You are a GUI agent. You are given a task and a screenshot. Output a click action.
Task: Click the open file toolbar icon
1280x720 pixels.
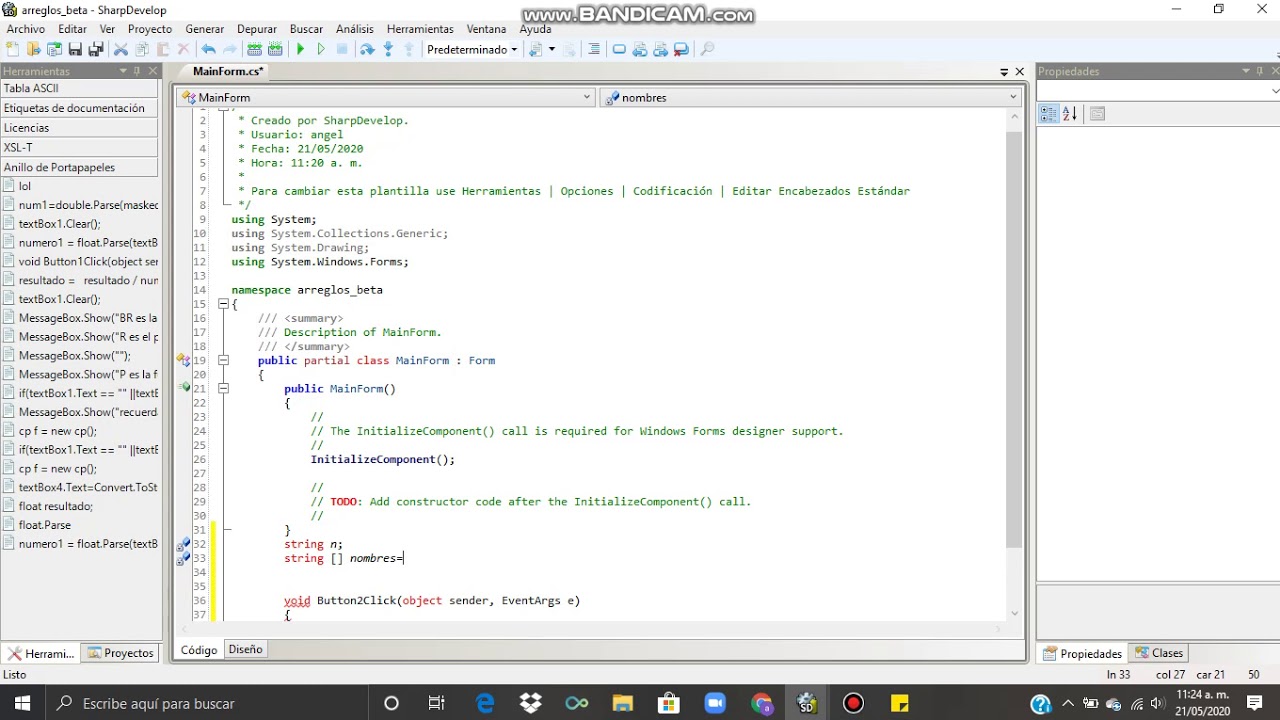tap(33, 49)
